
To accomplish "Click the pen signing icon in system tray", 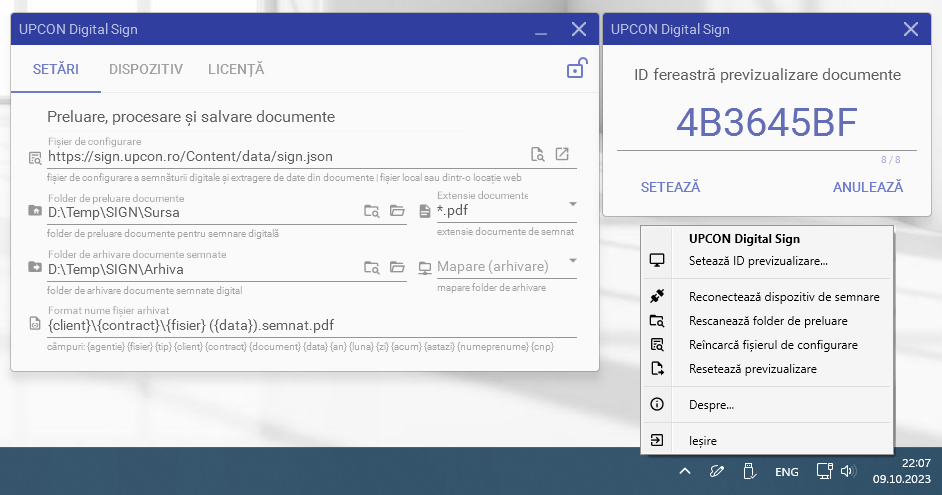I will [716, 472].
